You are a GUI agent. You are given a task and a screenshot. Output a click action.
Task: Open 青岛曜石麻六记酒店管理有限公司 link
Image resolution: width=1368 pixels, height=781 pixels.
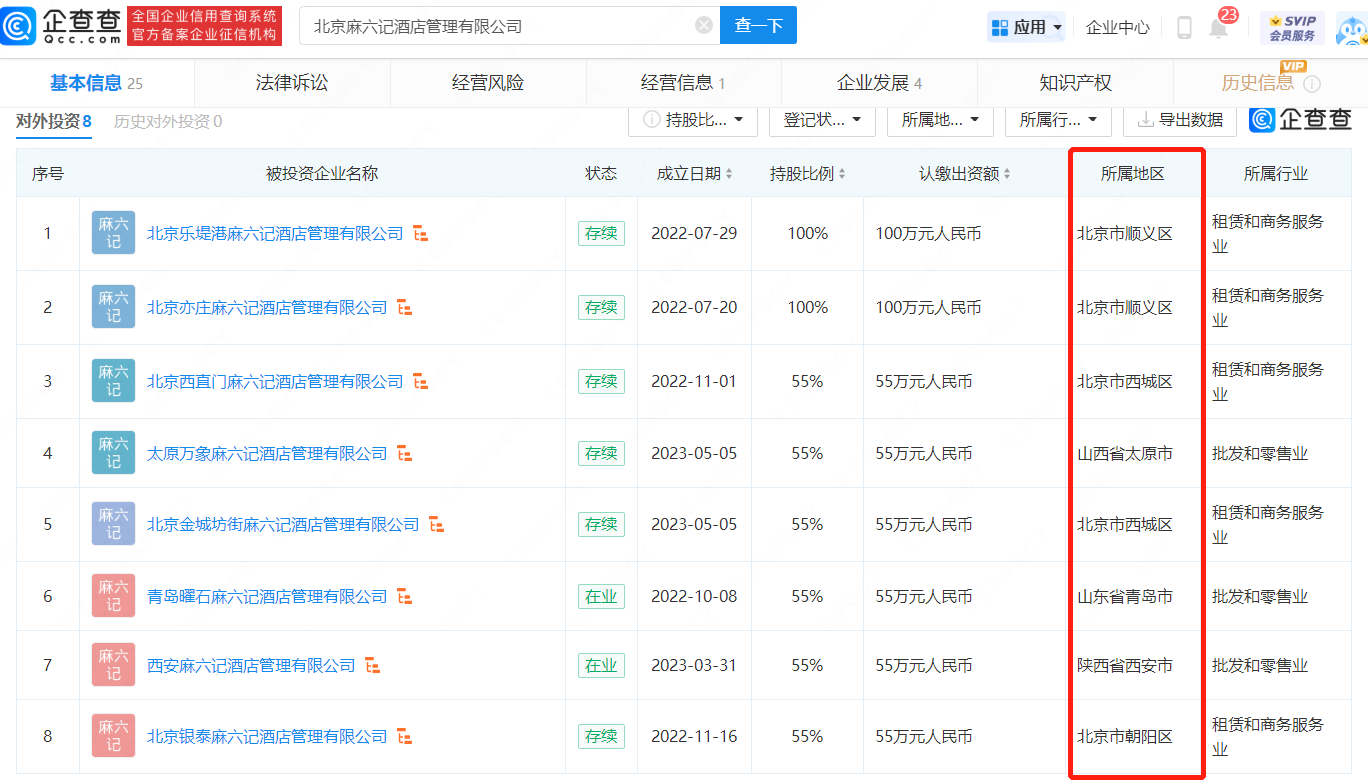pos(267,597)
